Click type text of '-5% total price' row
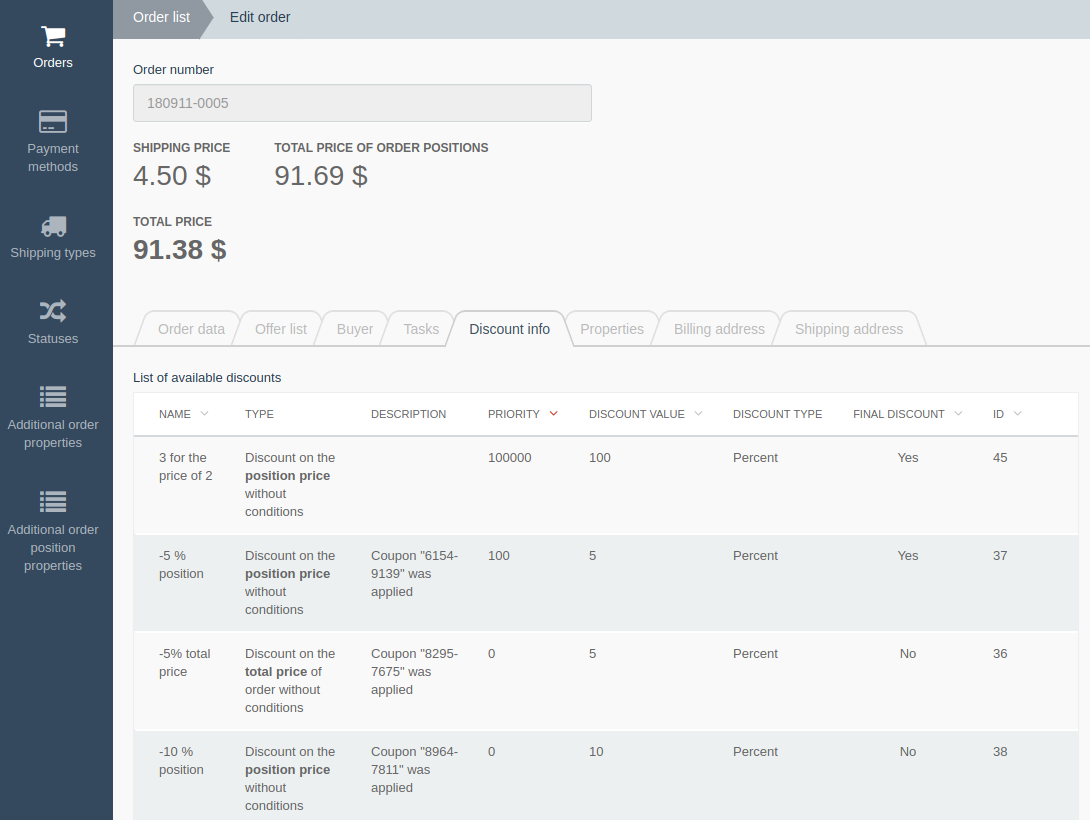 pos(290,681)
